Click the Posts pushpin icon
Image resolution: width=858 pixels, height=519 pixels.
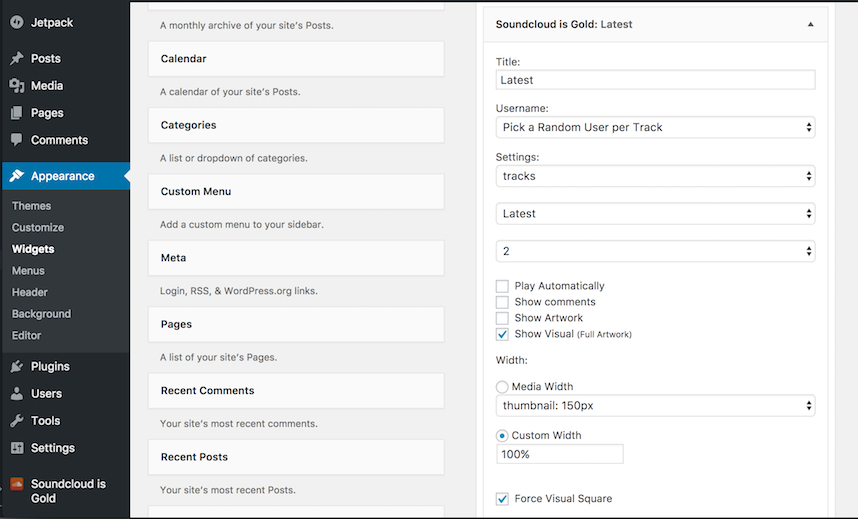point(17,58)
